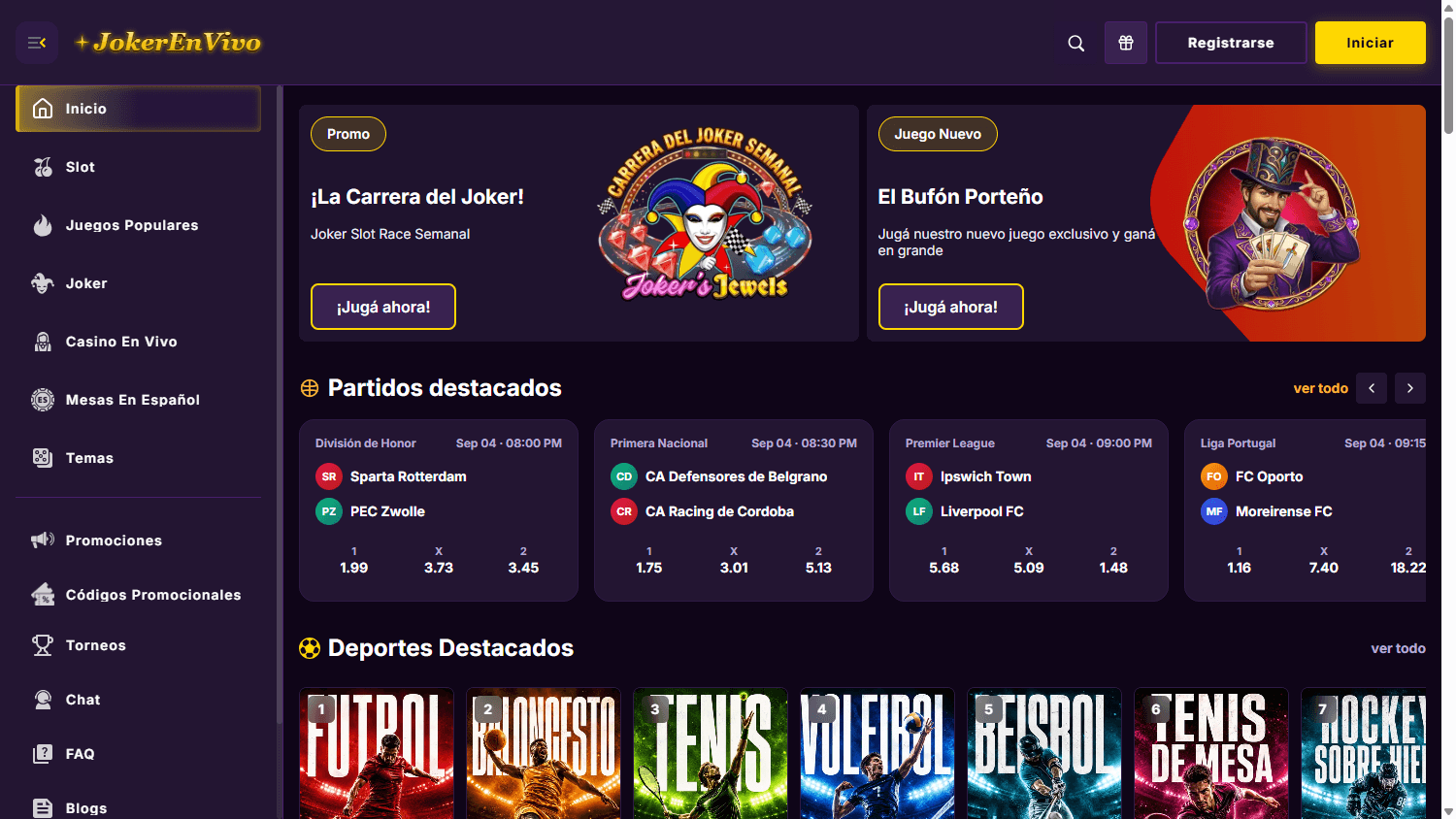Open the Tenis de Mesa thumbnail

1211,753
